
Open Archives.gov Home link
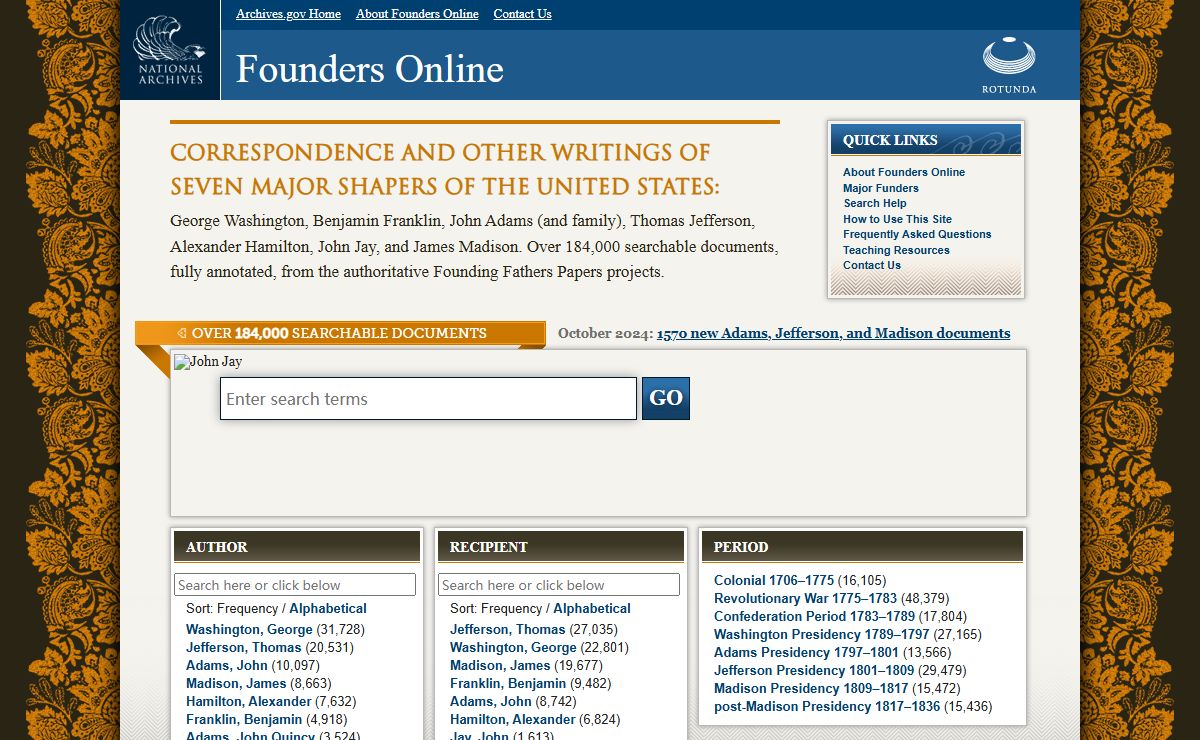click(288, 14)
